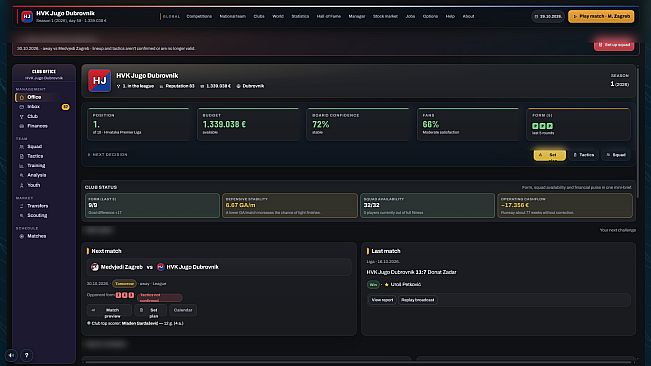Screen dimensions: 651x366
Task: Go to Squad in the Team section
Action: (34, 146)
